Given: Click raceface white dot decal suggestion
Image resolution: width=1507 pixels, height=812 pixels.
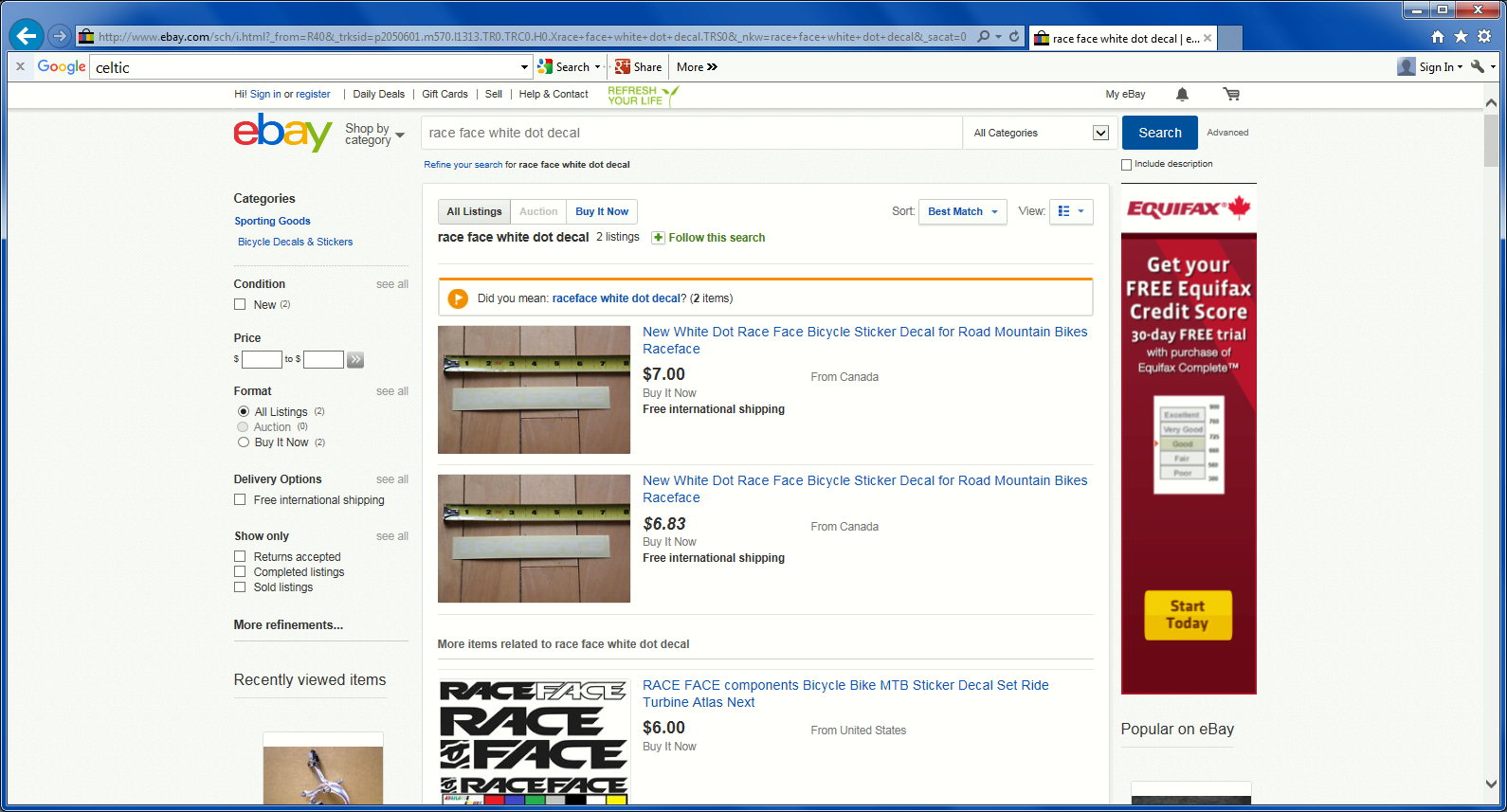Looking at the screenshot, I should tap(616, 298).
